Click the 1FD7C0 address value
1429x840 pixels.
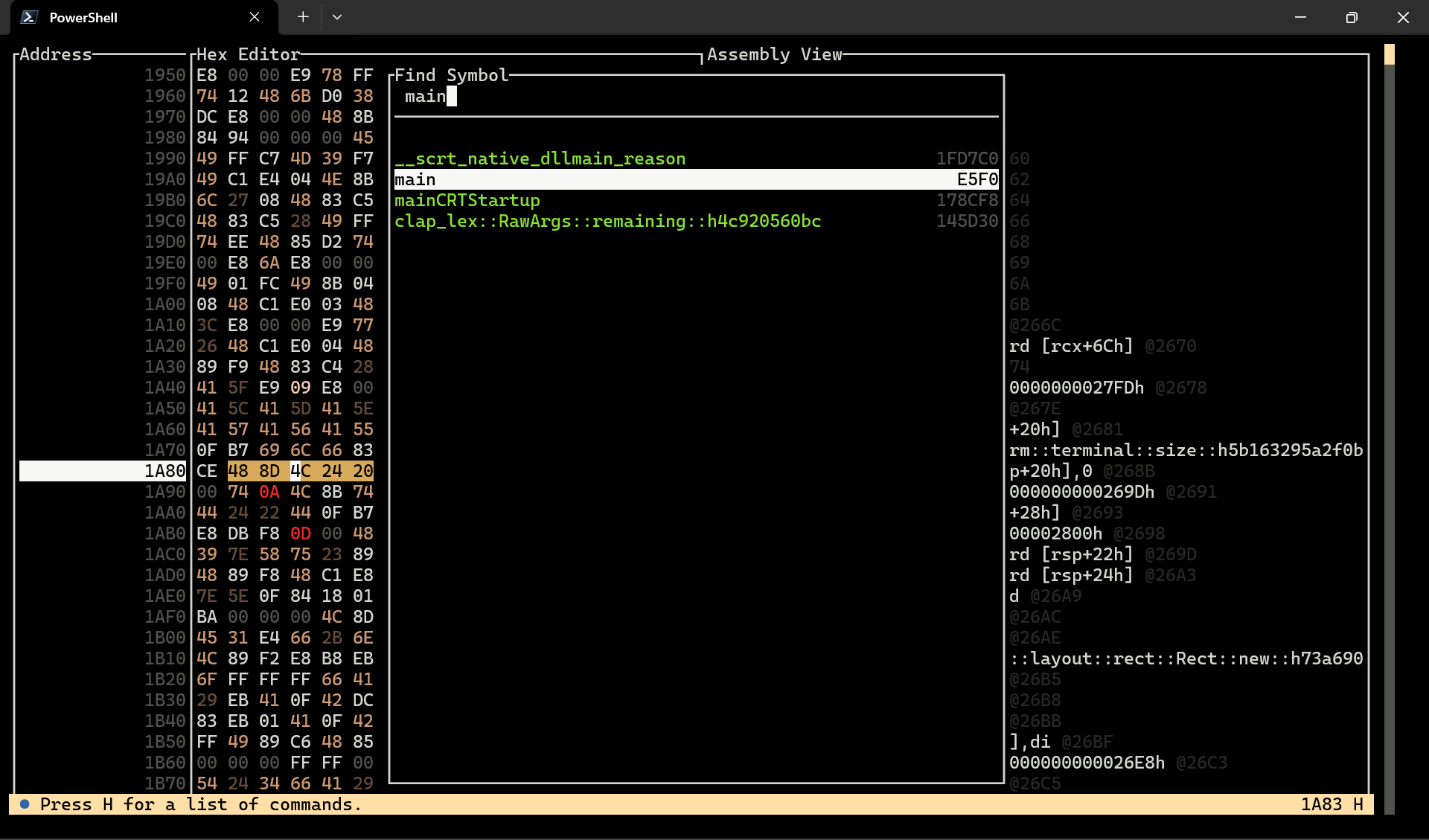(x=968, y=158)
